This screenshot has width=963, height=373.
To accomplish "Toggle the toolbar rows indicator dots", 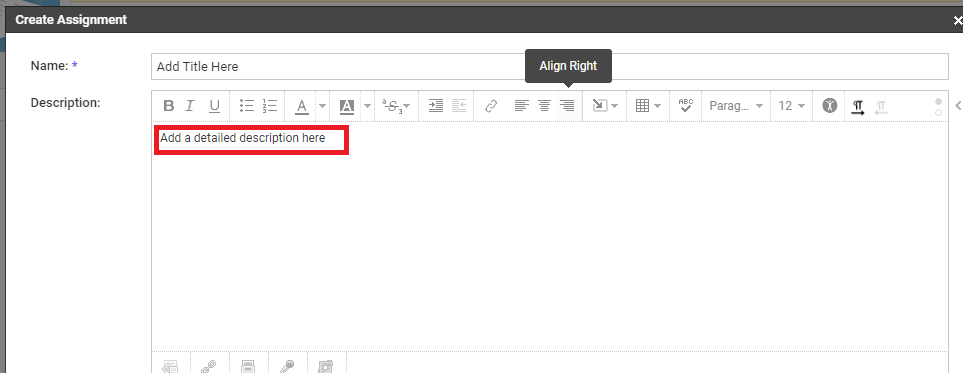I will pos(938,107).
